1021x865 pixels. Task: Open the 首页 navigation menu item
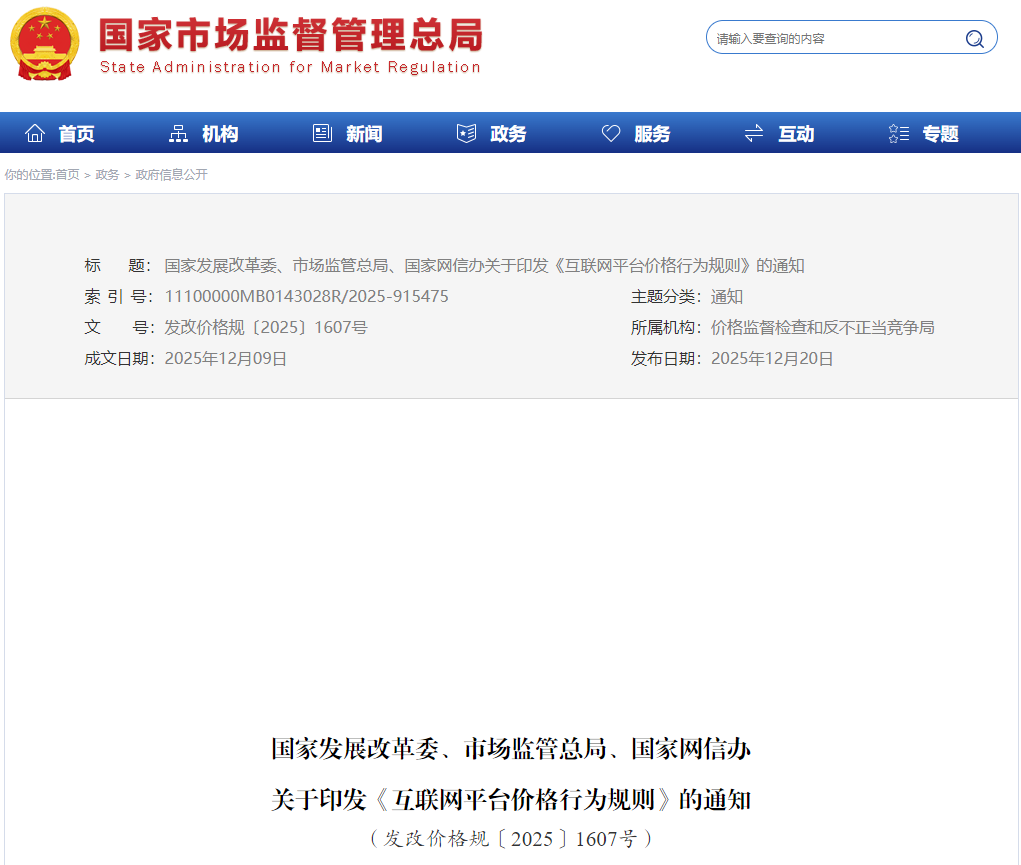(x=77, y=134)
